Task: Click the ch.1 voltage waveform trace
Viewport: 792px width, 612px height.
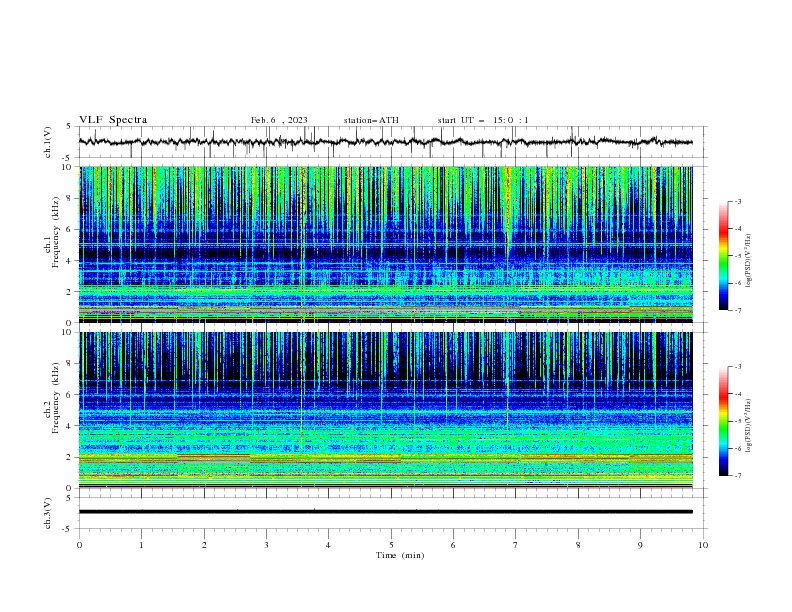Action: [385, 142]
